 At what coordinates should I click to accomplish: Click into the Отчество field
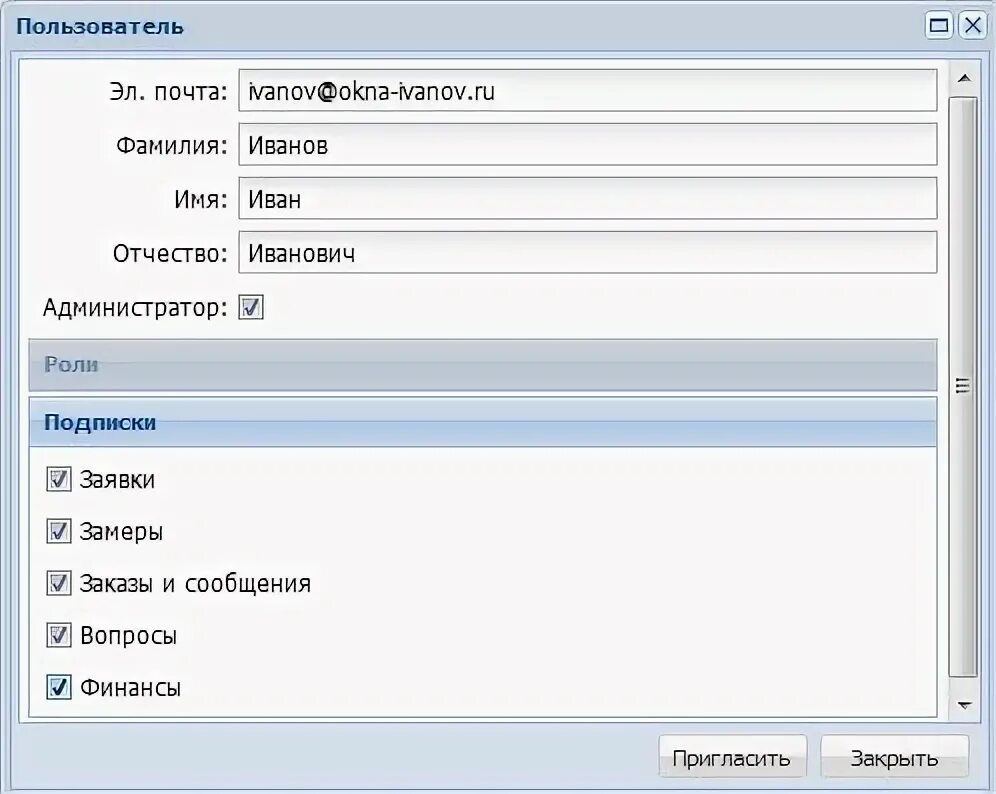pos(588,253)
